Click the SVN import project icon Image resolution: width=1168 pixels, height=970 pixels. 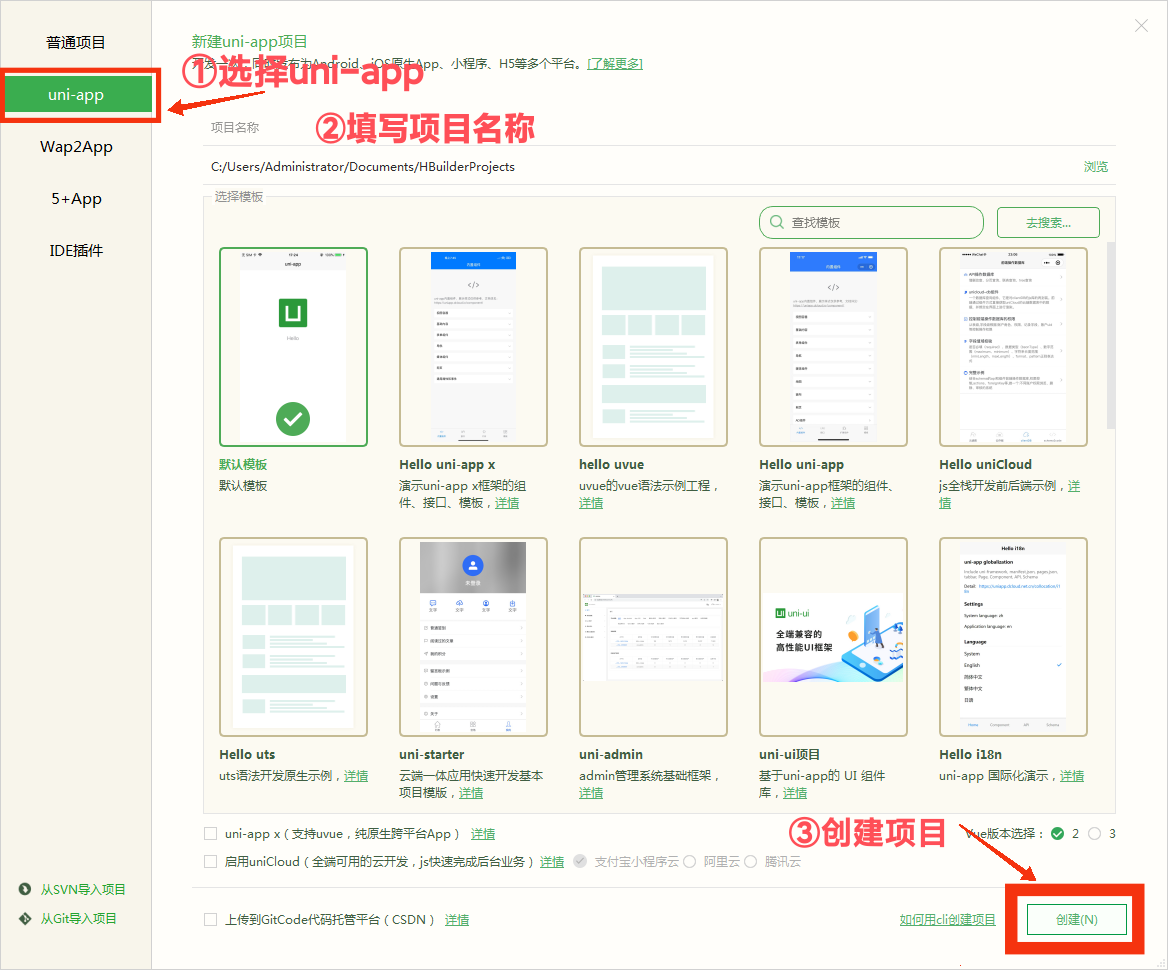coord(25,890)
